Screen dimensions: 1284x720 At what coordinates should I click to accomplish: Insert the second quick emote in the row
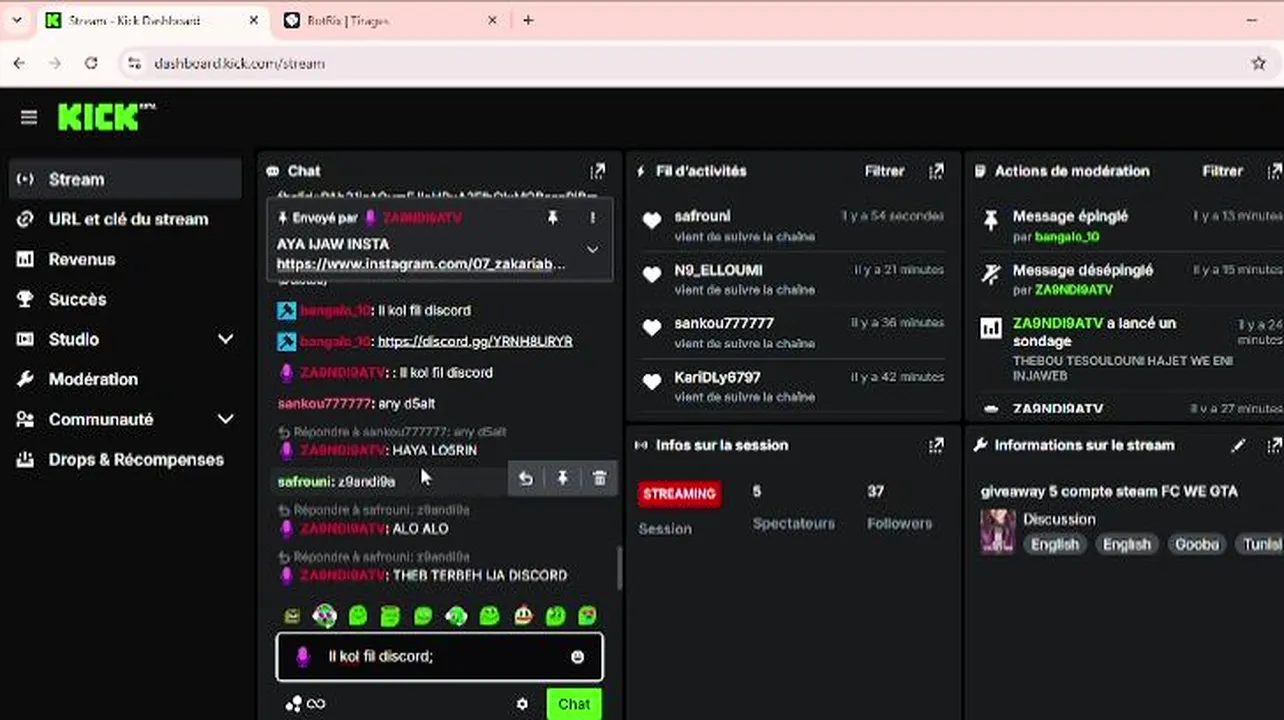324,616
